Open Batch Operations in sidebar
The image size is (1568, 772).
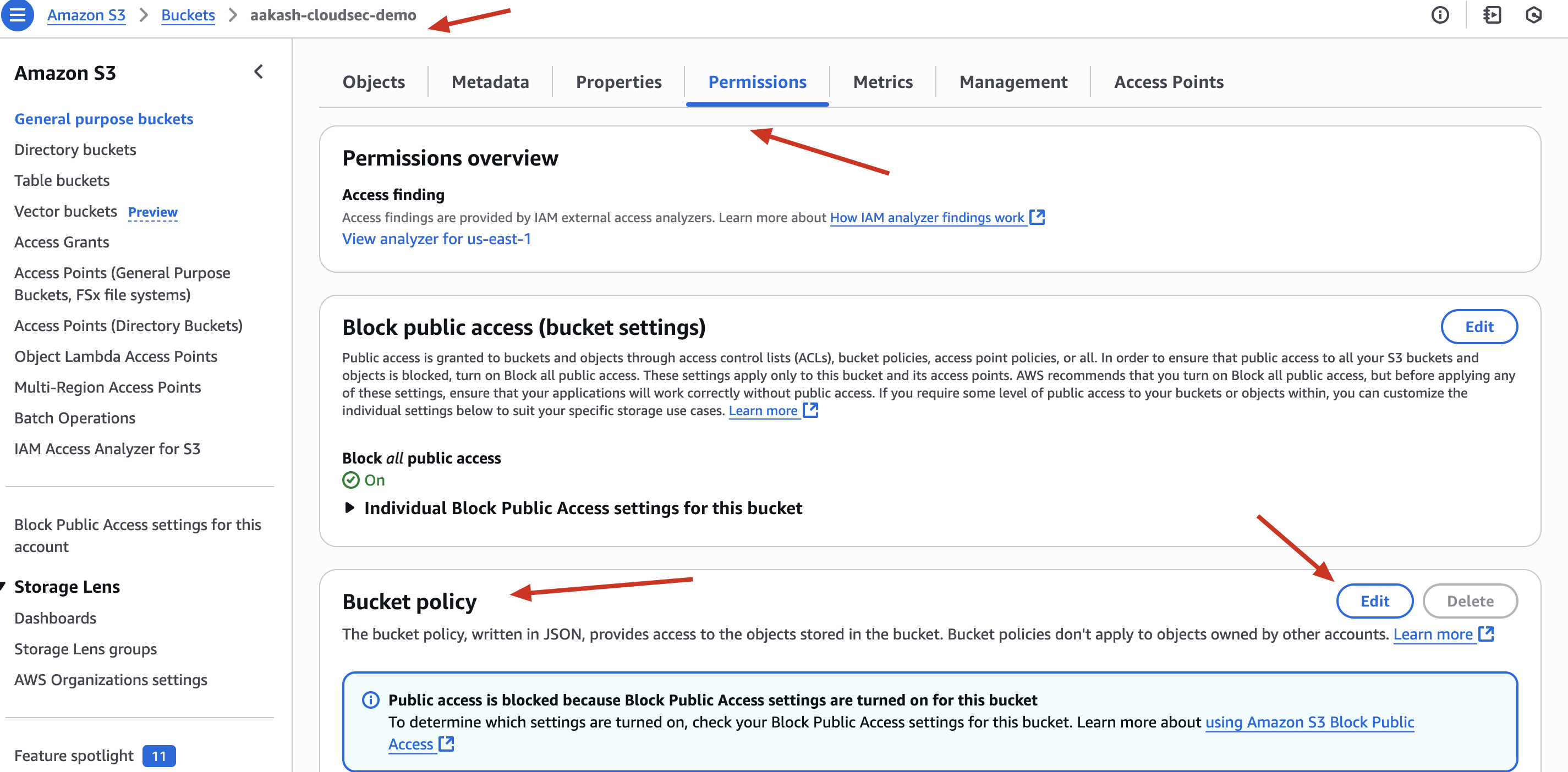[x=75, y=418]
